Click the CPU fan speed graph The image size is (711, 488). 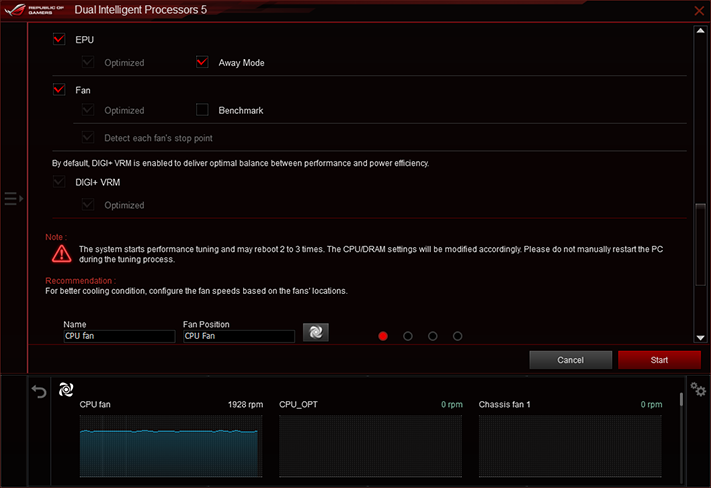(x=171, y=446)
